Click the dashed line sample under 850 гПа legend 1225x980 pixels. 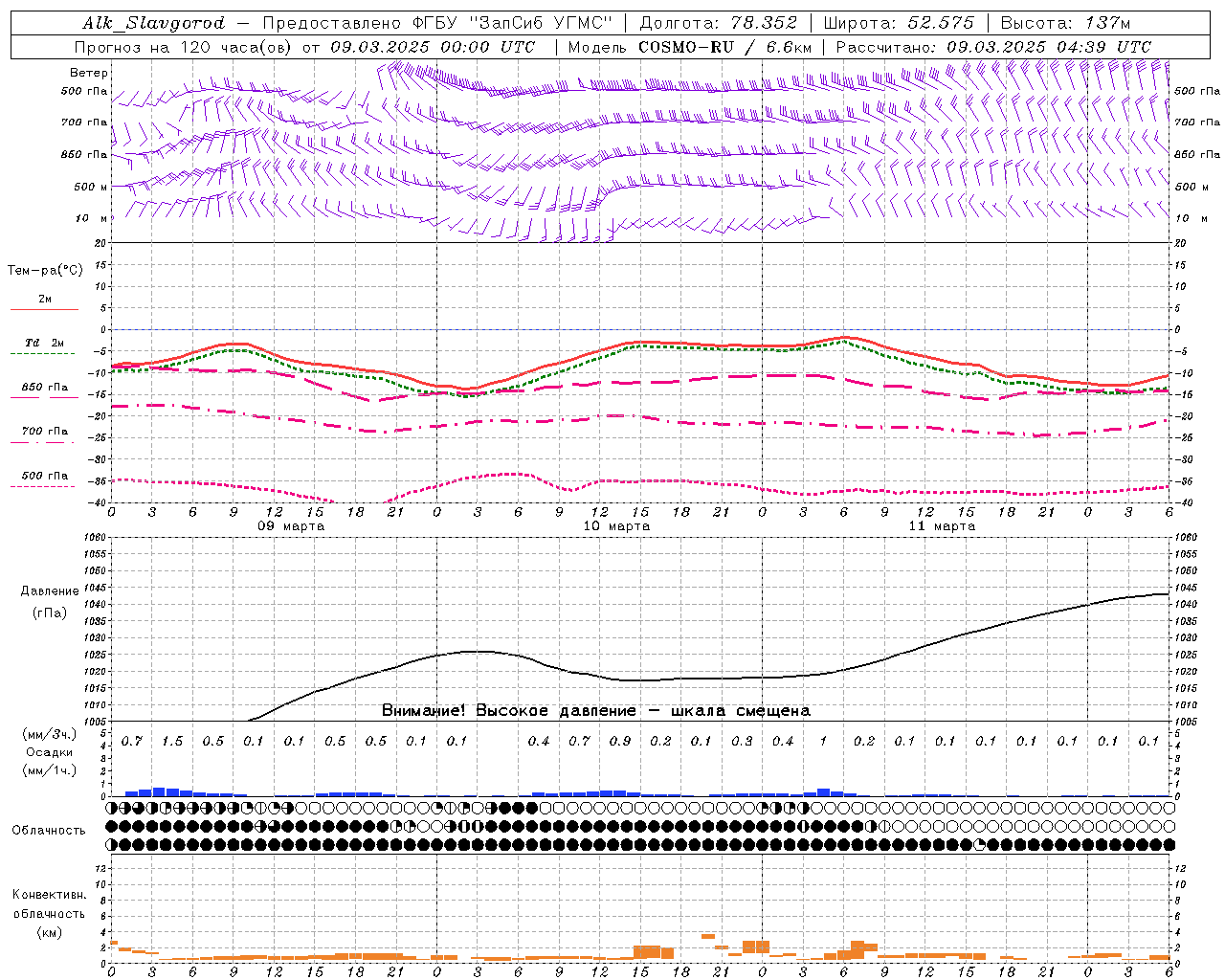pyautogui.click(x=44, y=396)
